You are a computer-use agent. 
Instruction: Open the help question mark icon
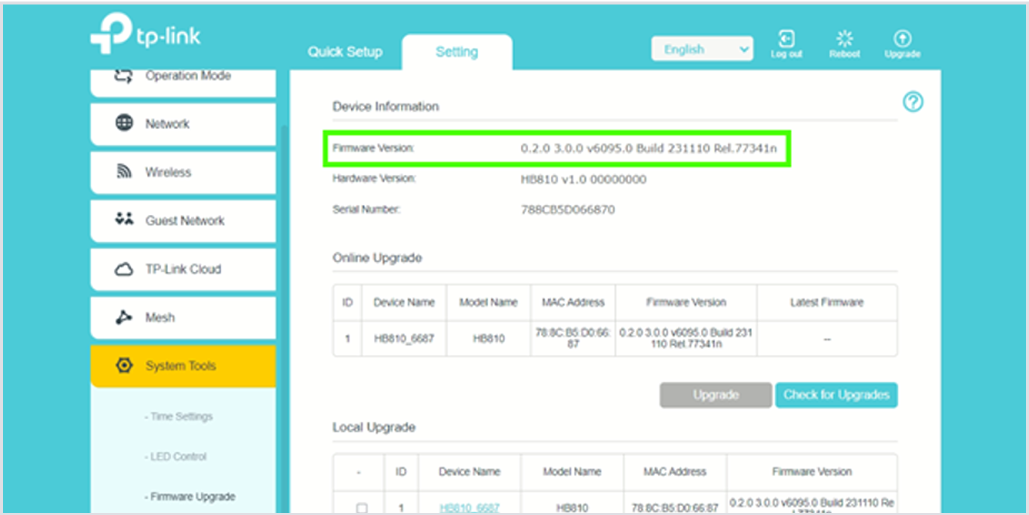click(913, 102)
